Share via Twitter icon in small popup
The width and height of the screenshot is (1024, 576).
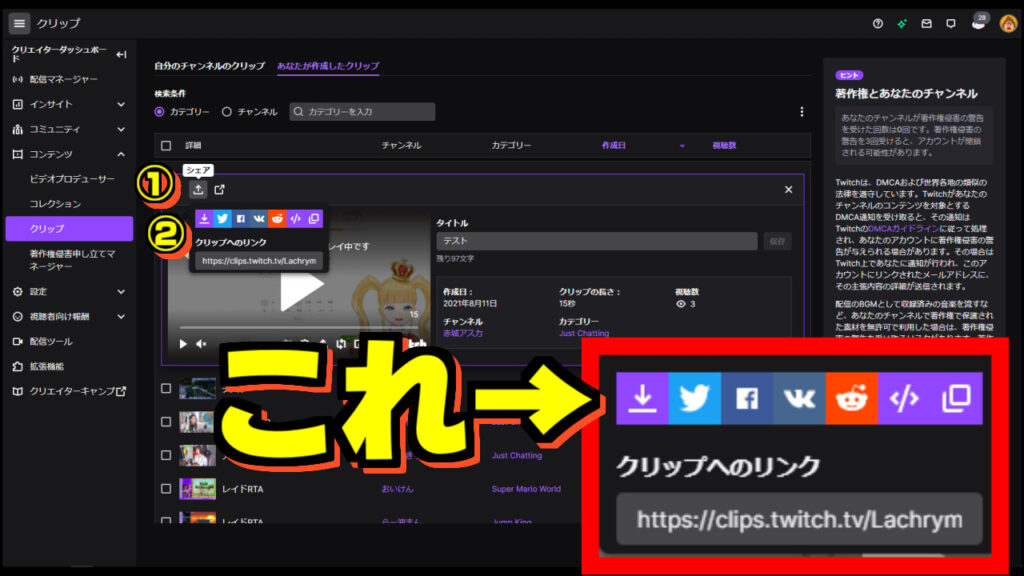click(x=223, y=219)
